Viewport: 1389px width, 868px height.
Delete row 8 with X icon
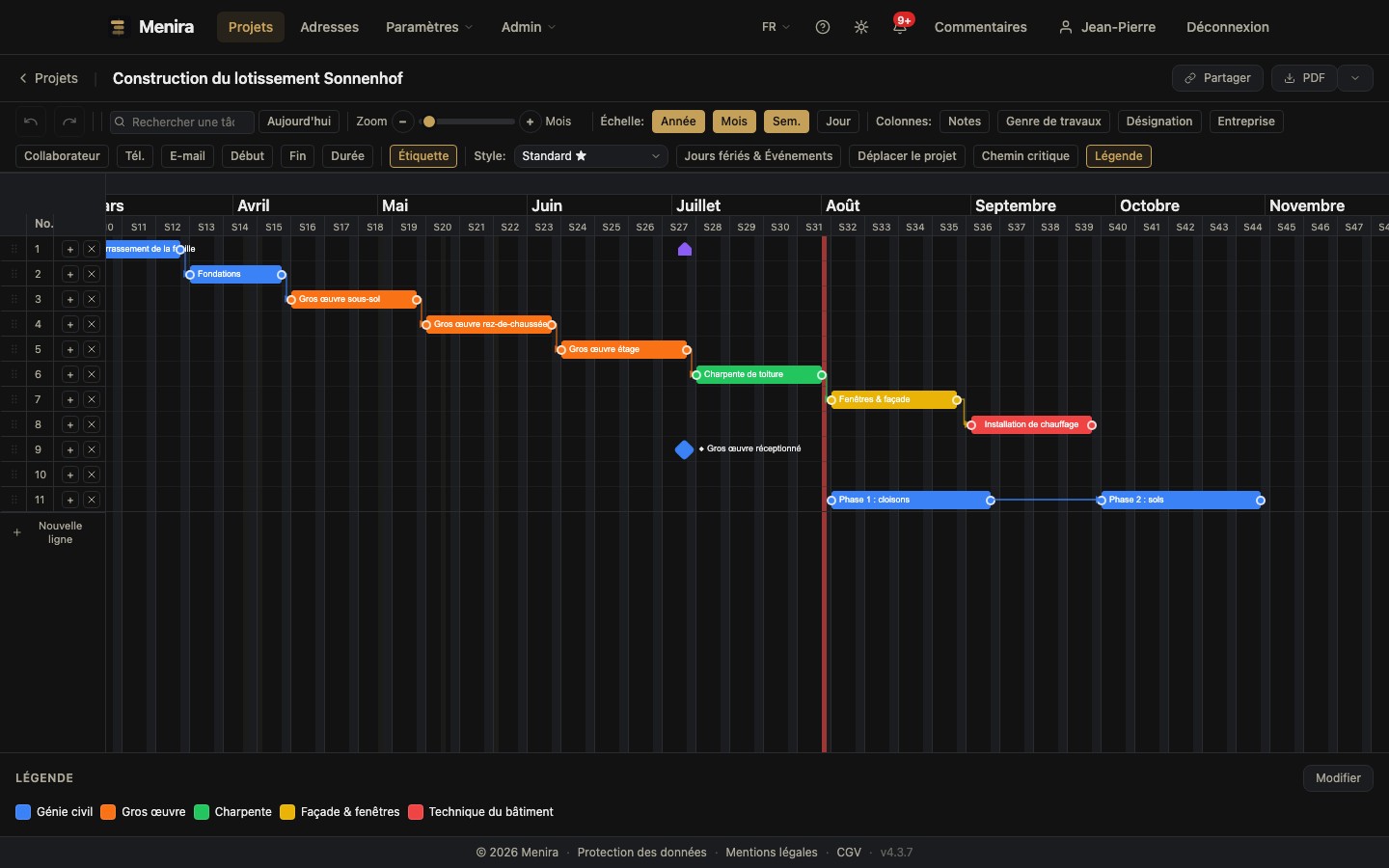point(92,424)
